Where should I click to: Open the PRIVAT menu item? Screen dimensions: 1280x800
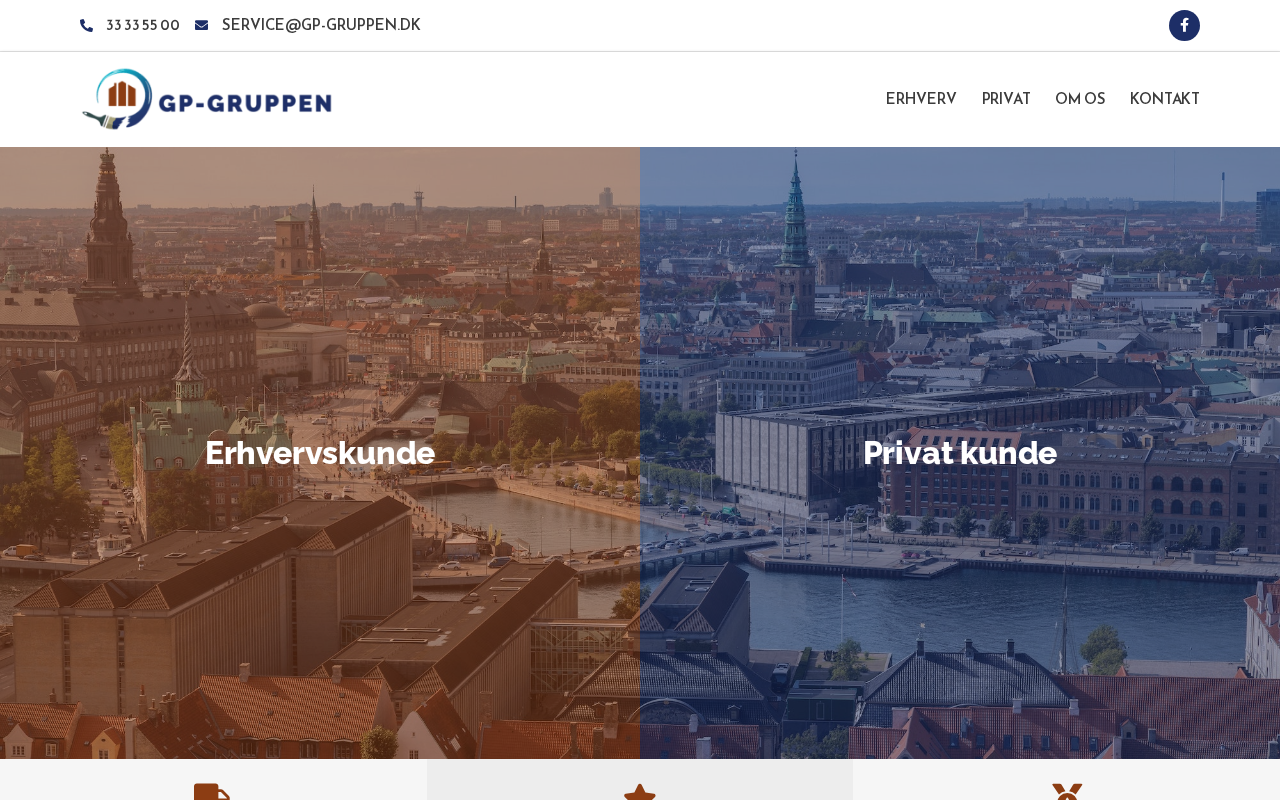click(x=1006, y=99)
